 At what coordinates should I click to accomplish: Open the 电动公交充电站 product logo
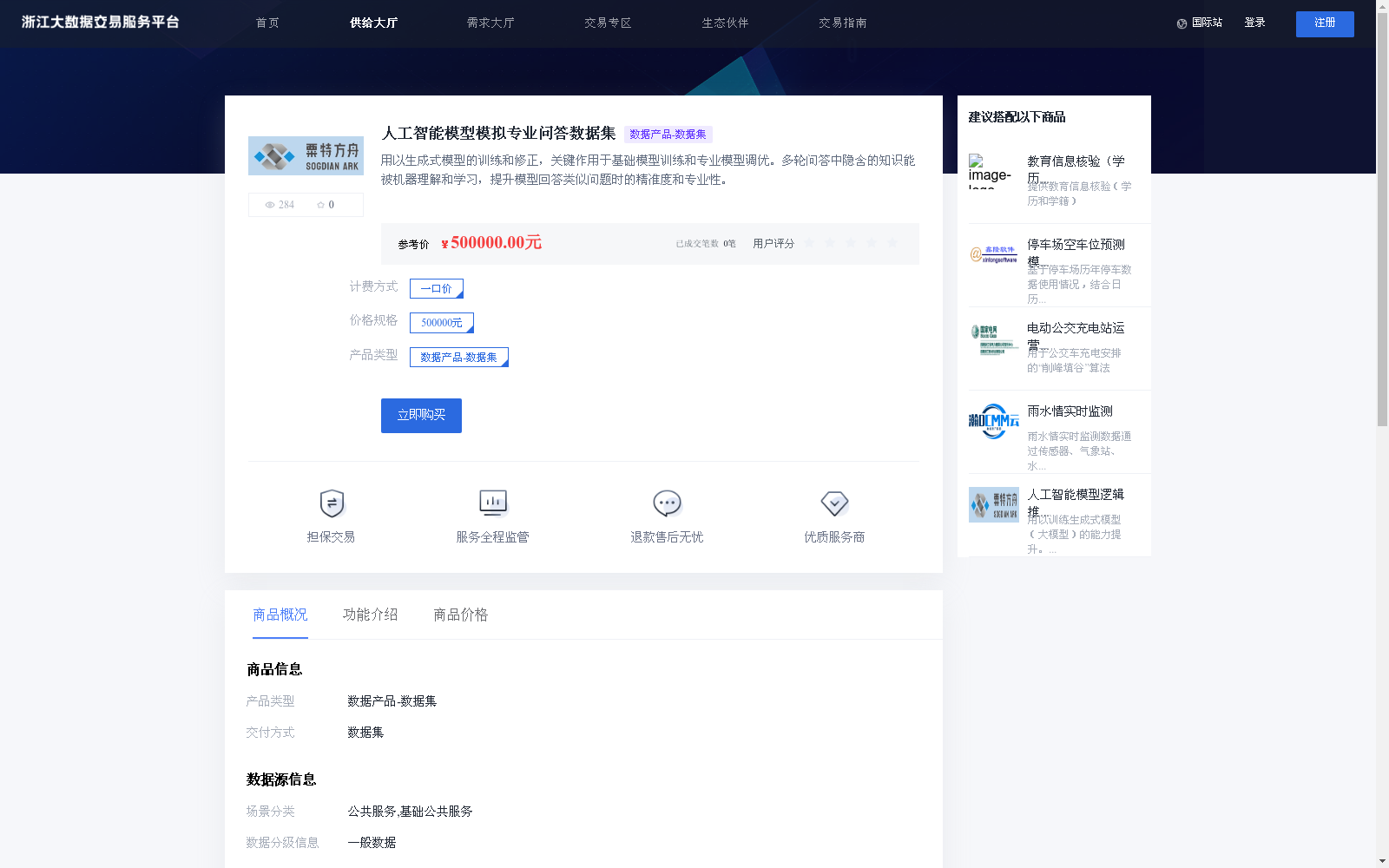[x=993, y=339]
